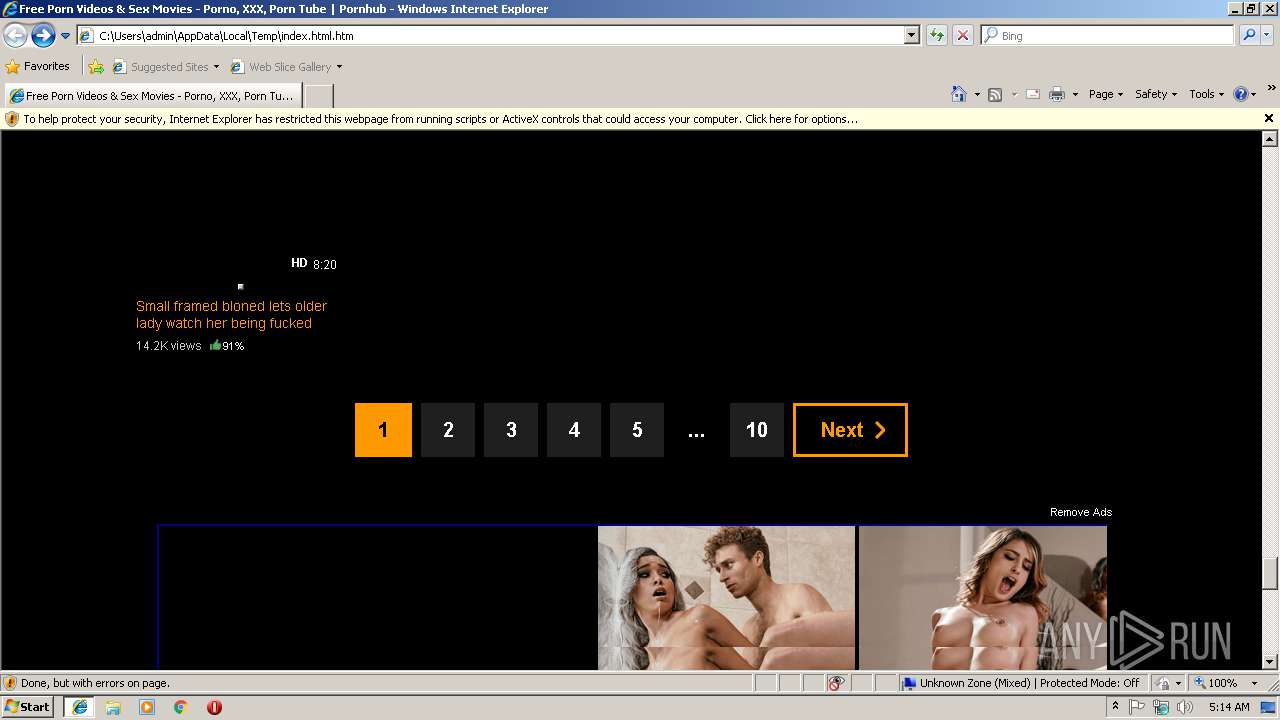
Task: Click the Stop loading X icon
Action: point(962,35)
